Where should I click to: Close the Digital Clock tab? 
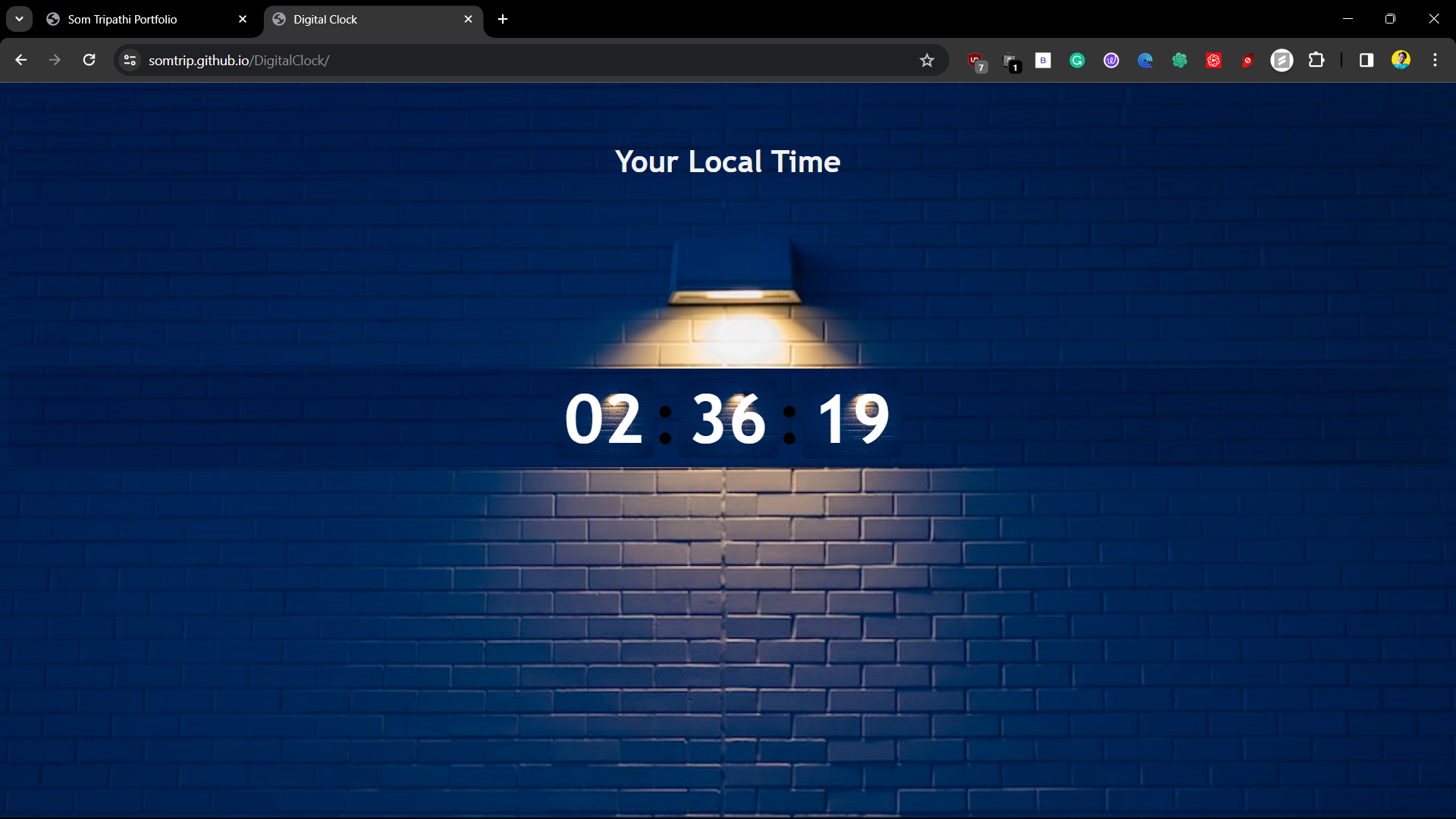(468, 20)
